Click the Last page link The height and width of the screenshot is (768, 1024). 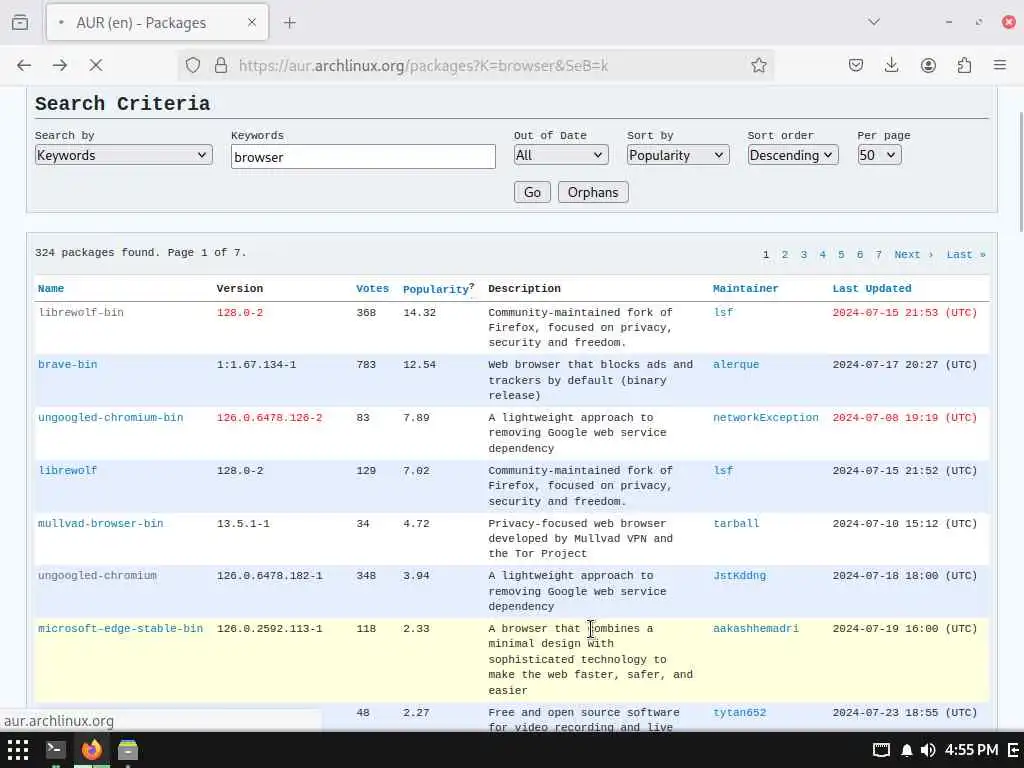click(x=966, y=255)
